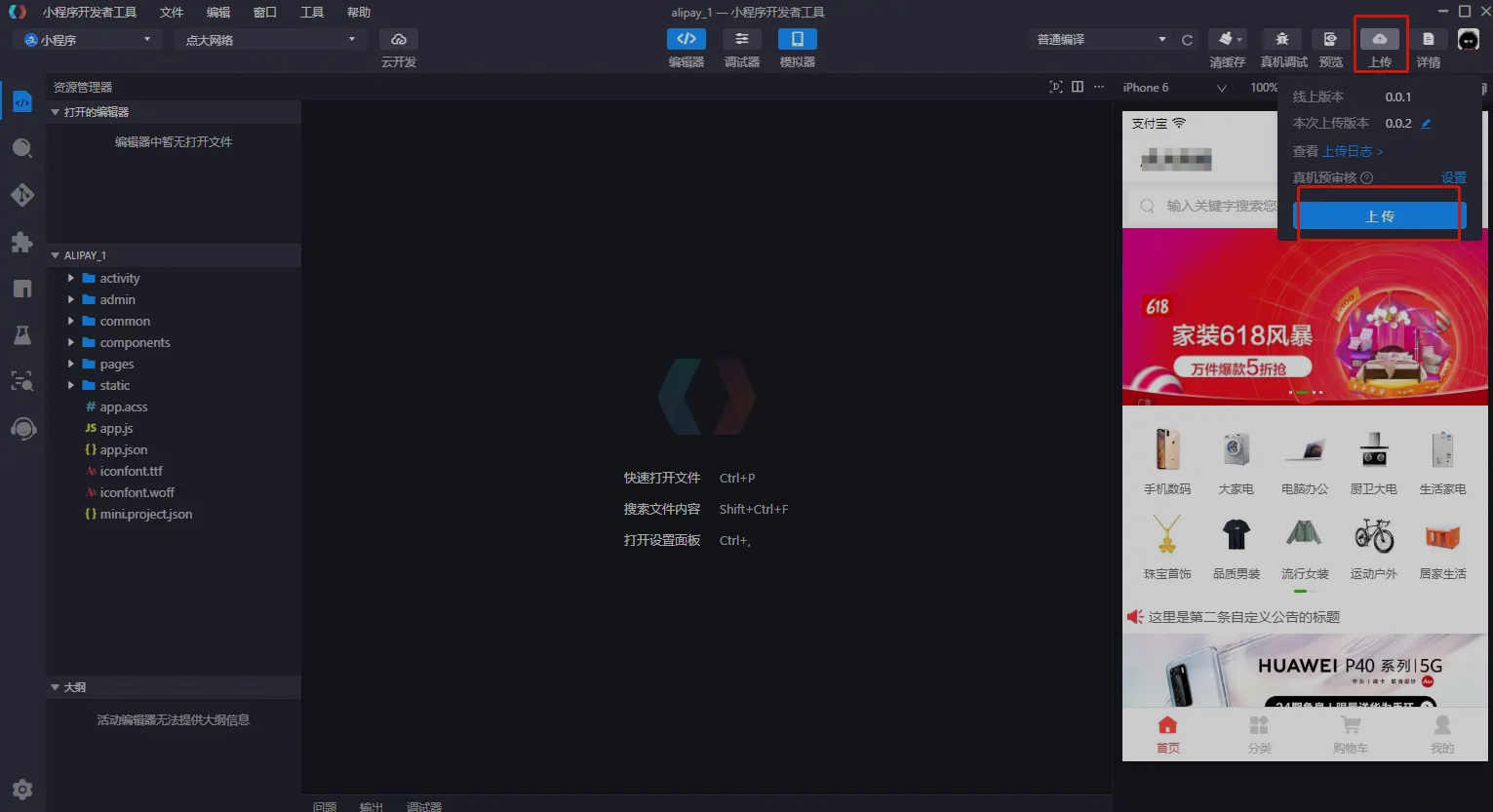Viewport: 1493px width, 812px height.
Task: Open the 上传日志 link
Action: pyautogui.click(x=1353, y=151)
